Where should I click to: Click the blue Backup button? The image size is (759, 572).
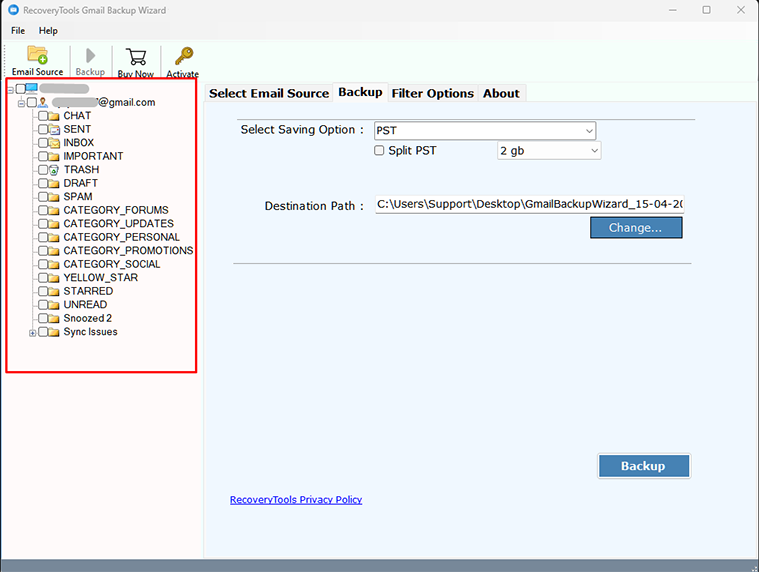(643, 466)
